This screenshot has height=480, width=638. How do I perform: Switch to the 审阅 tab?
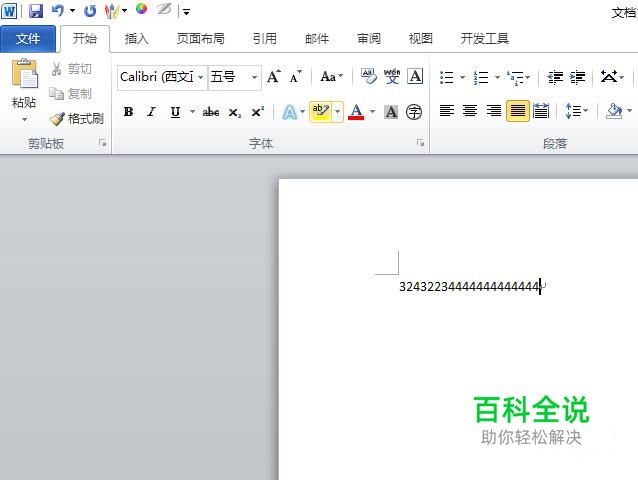(x=369, y=39)
